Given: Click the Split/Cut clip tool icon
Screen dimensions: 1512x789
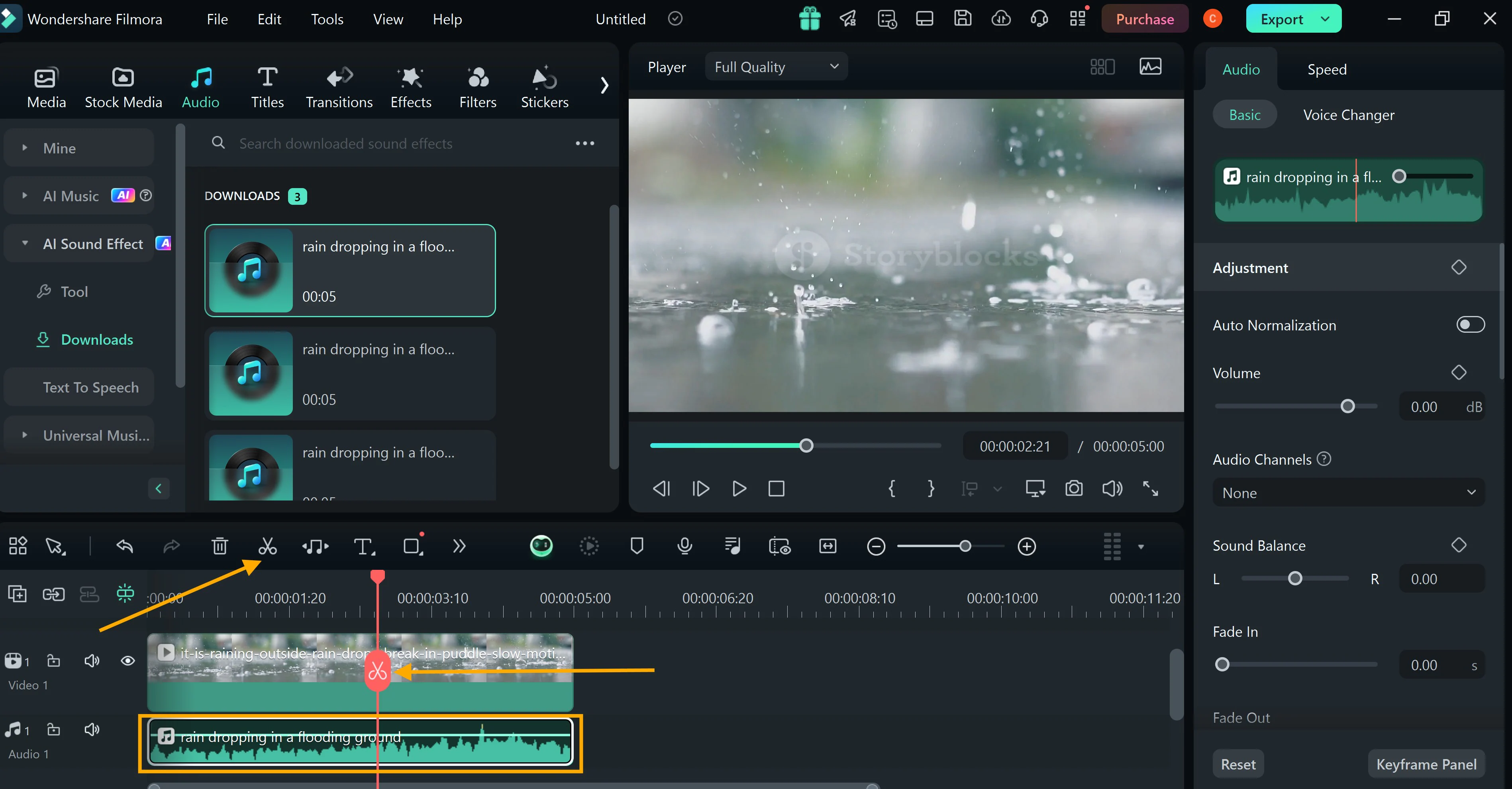Looking at the screenshot, I should pyautogui.click(x=267, y=545).
